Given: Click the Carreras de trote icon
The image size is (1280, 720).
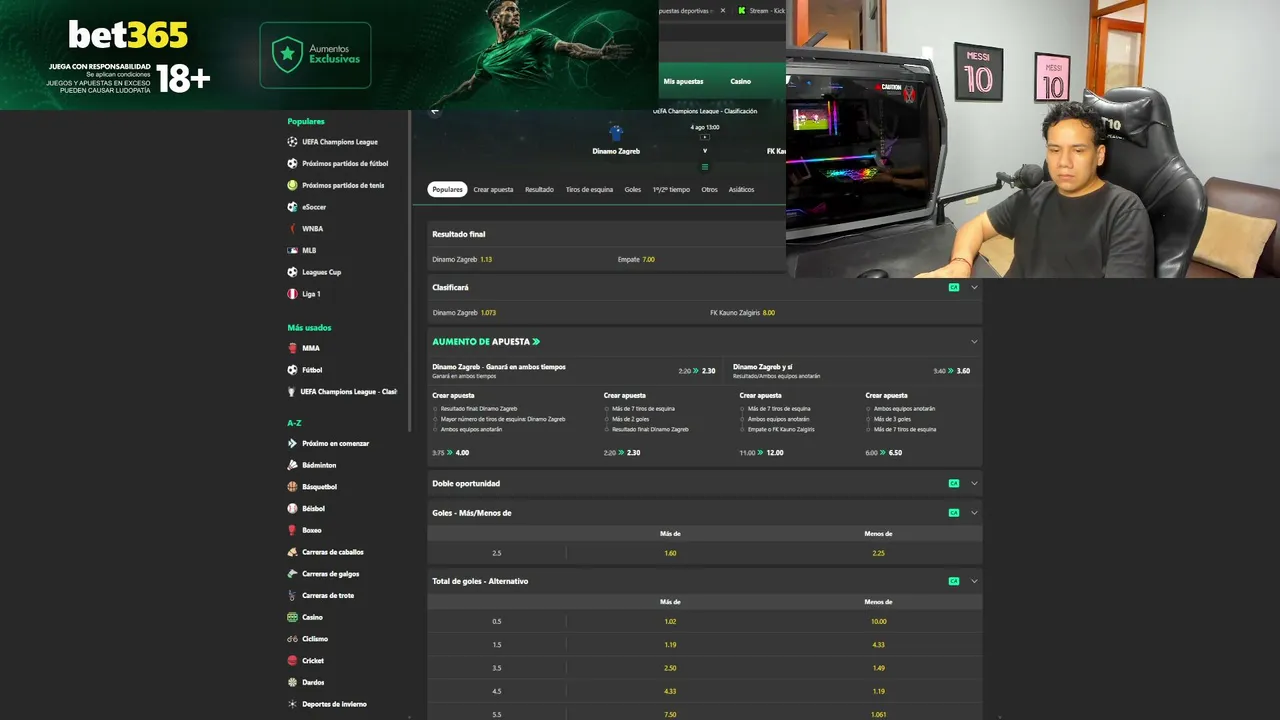Looking at the screenshot, I should (293, 595).
